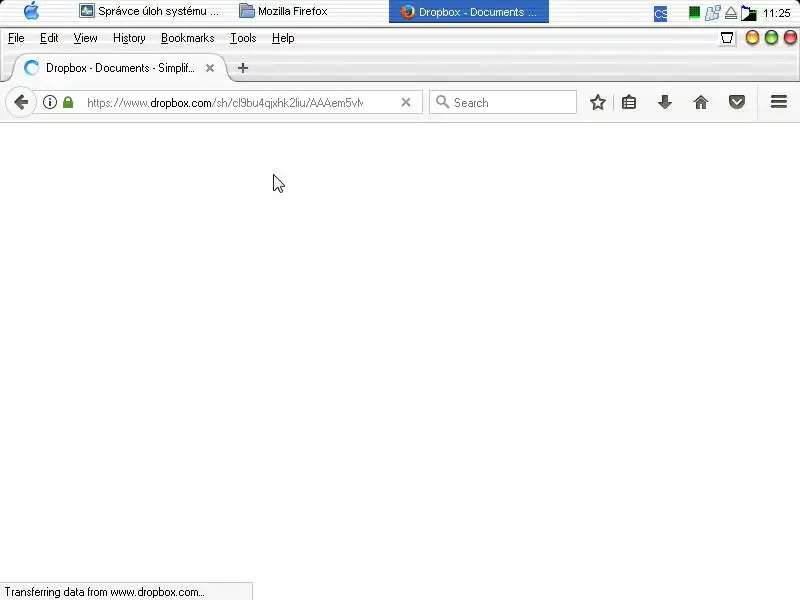800x600 pixels.
Task: Minimize window with the orange button
Action: (x=752, y=38)
